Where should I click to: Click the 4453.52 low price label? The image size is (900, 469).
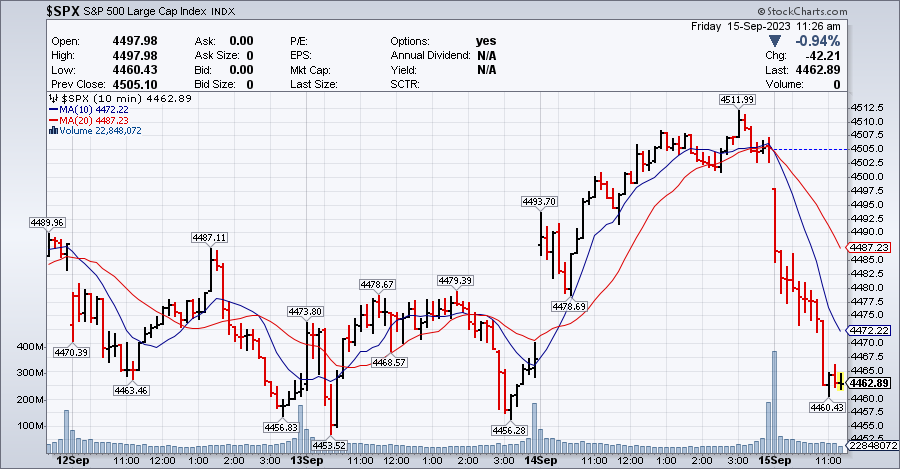click(328, 445)
